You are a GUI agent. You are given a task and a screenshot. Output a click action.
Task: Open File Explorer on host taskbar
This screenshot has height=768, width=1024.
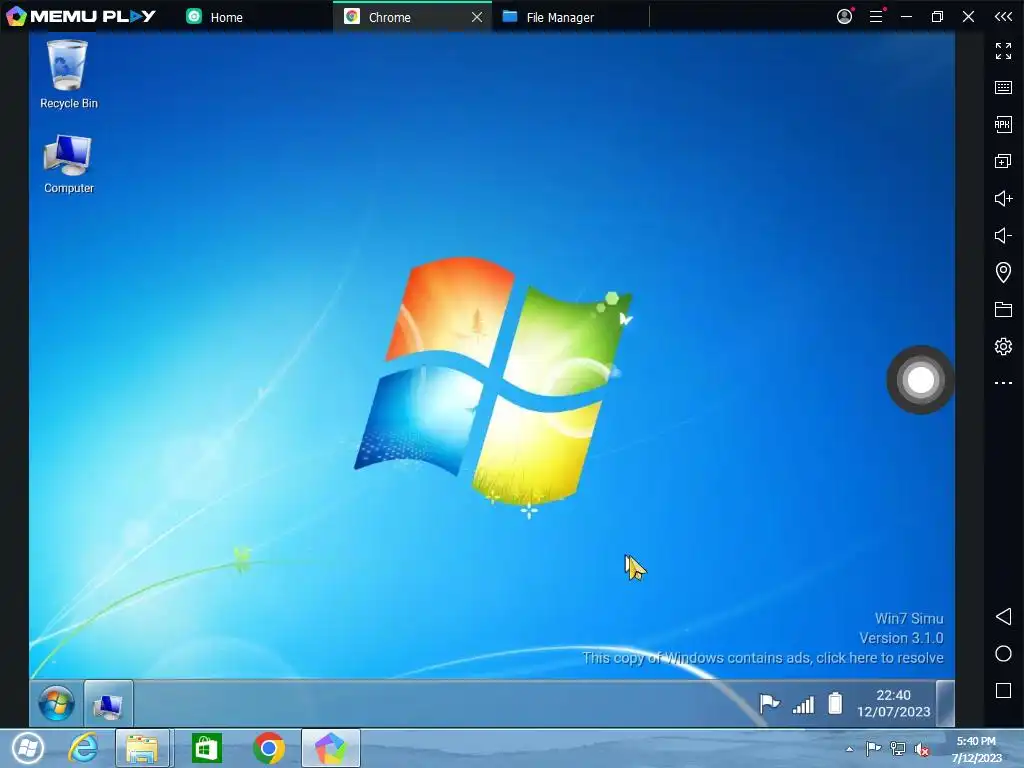[143, 748]
